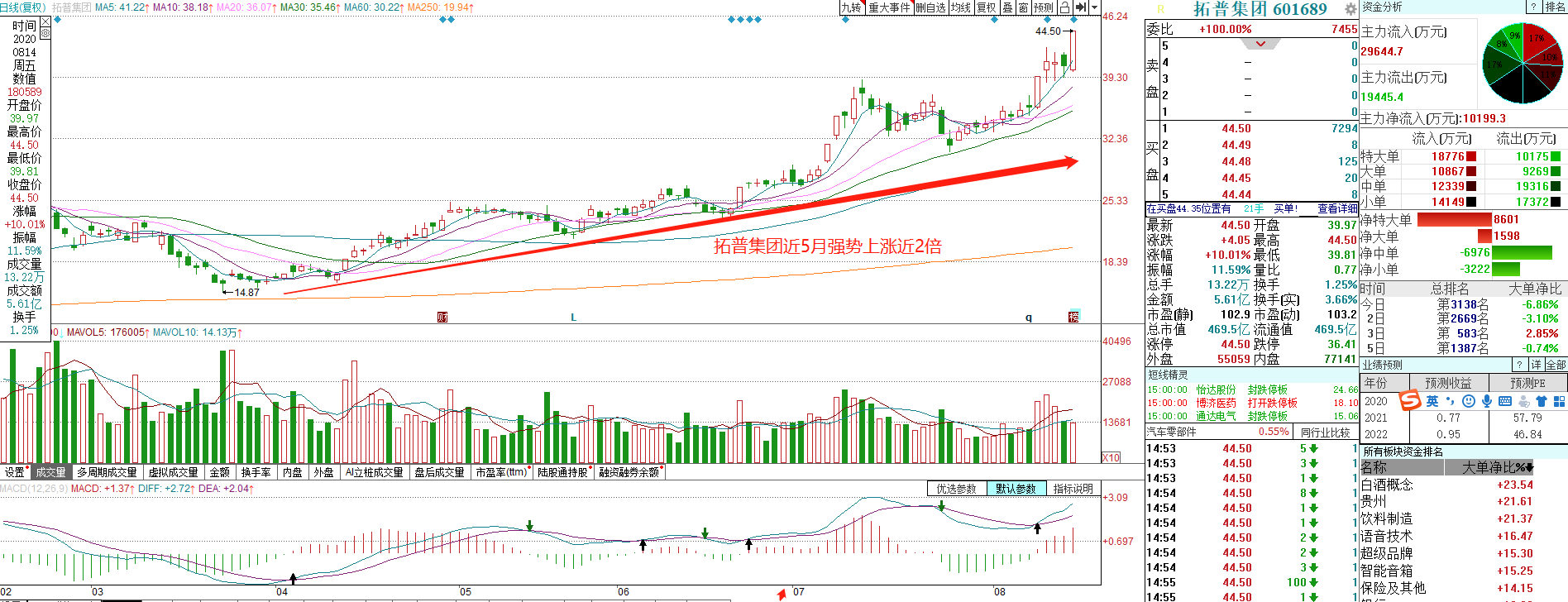Switch to 金额 indicator tab

click(220, 472)
